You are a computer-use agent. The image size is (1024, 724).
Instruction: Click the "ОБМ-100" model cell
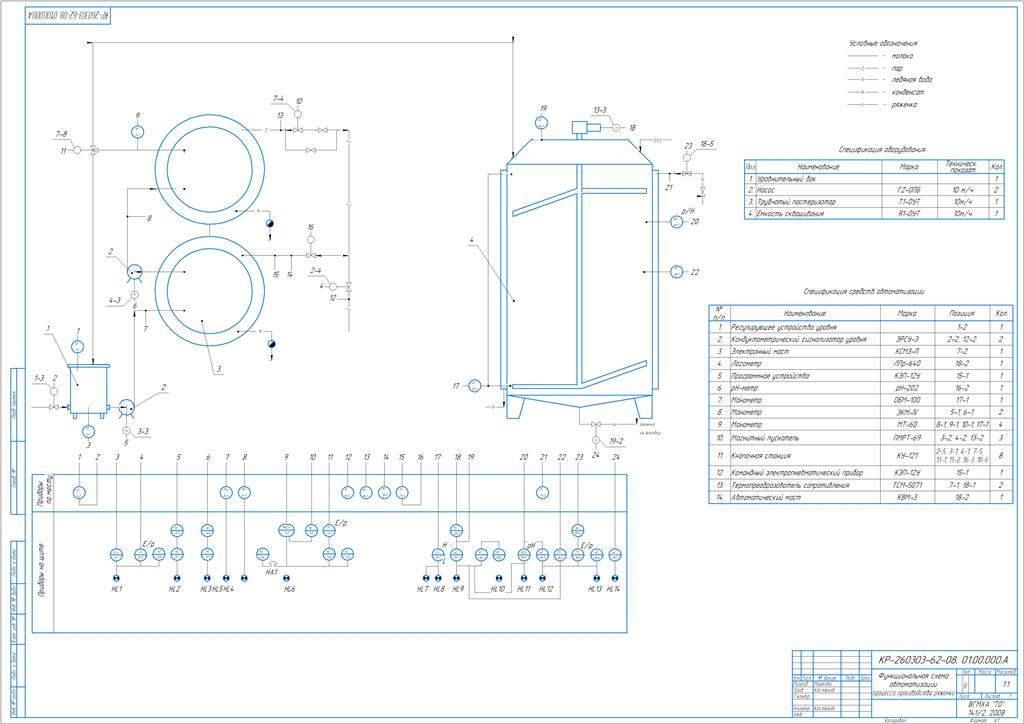(x=908, y=400)
